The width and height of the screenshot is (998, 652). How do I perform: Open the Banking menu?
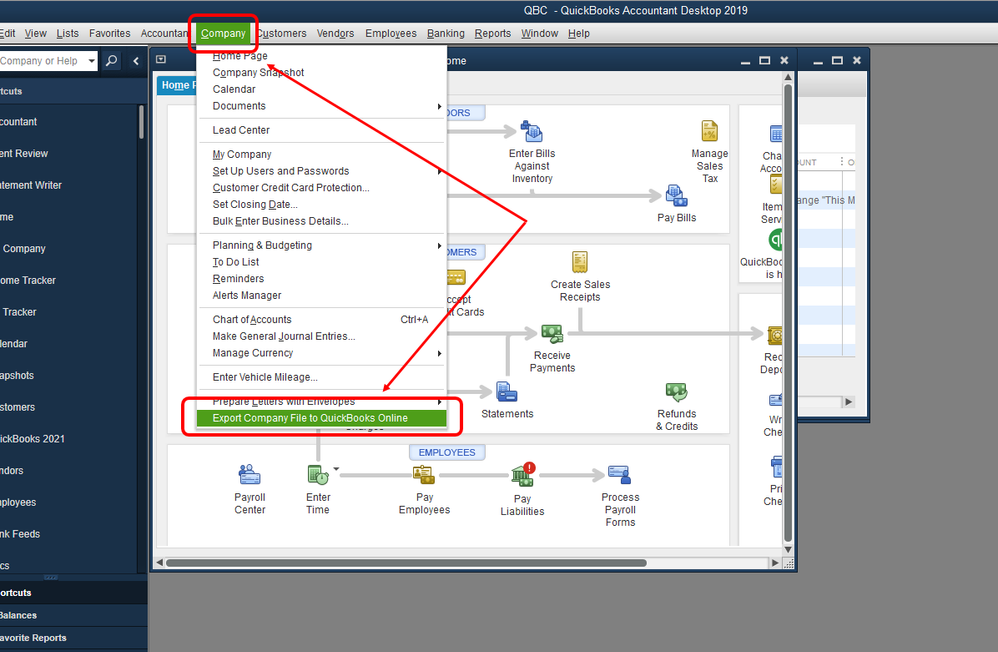click(x=446, y=33)
